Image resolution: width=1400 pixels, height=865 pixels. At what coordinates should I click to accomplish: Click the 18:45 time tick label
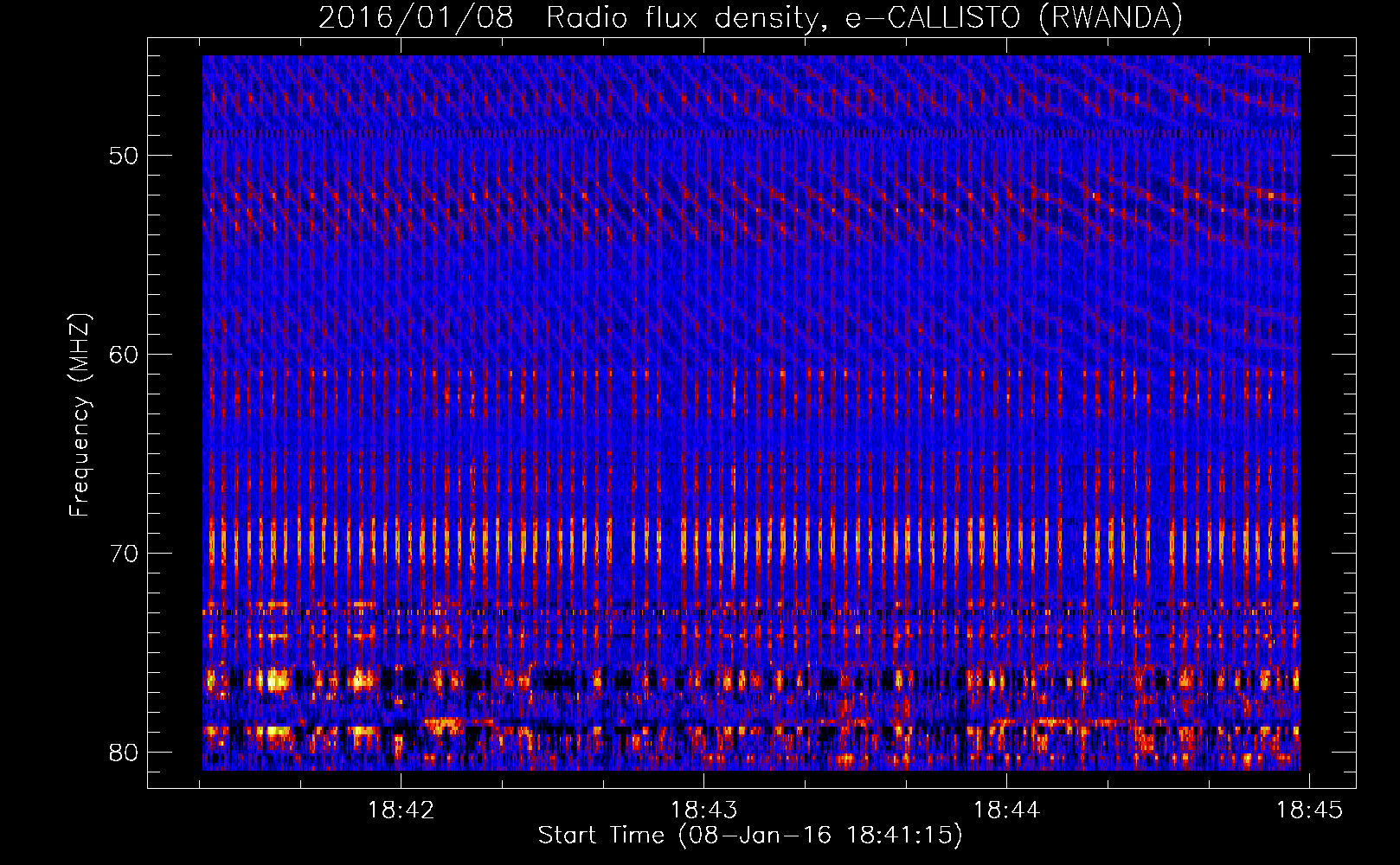1309,811
